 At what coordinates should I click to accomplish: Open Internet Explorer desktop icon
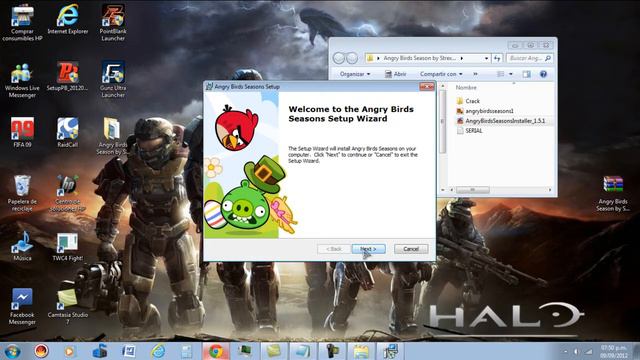(x=67, y=20)
